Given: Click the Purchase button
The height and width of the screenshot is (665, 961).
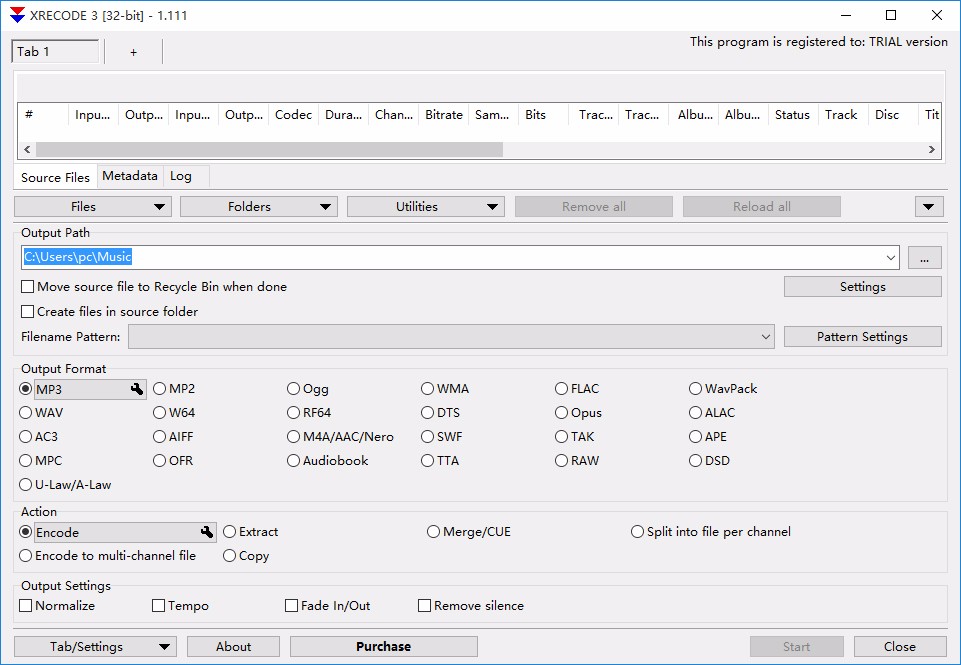Looking at the screenshot, I should pyautogui.click(x=383, y=647).
